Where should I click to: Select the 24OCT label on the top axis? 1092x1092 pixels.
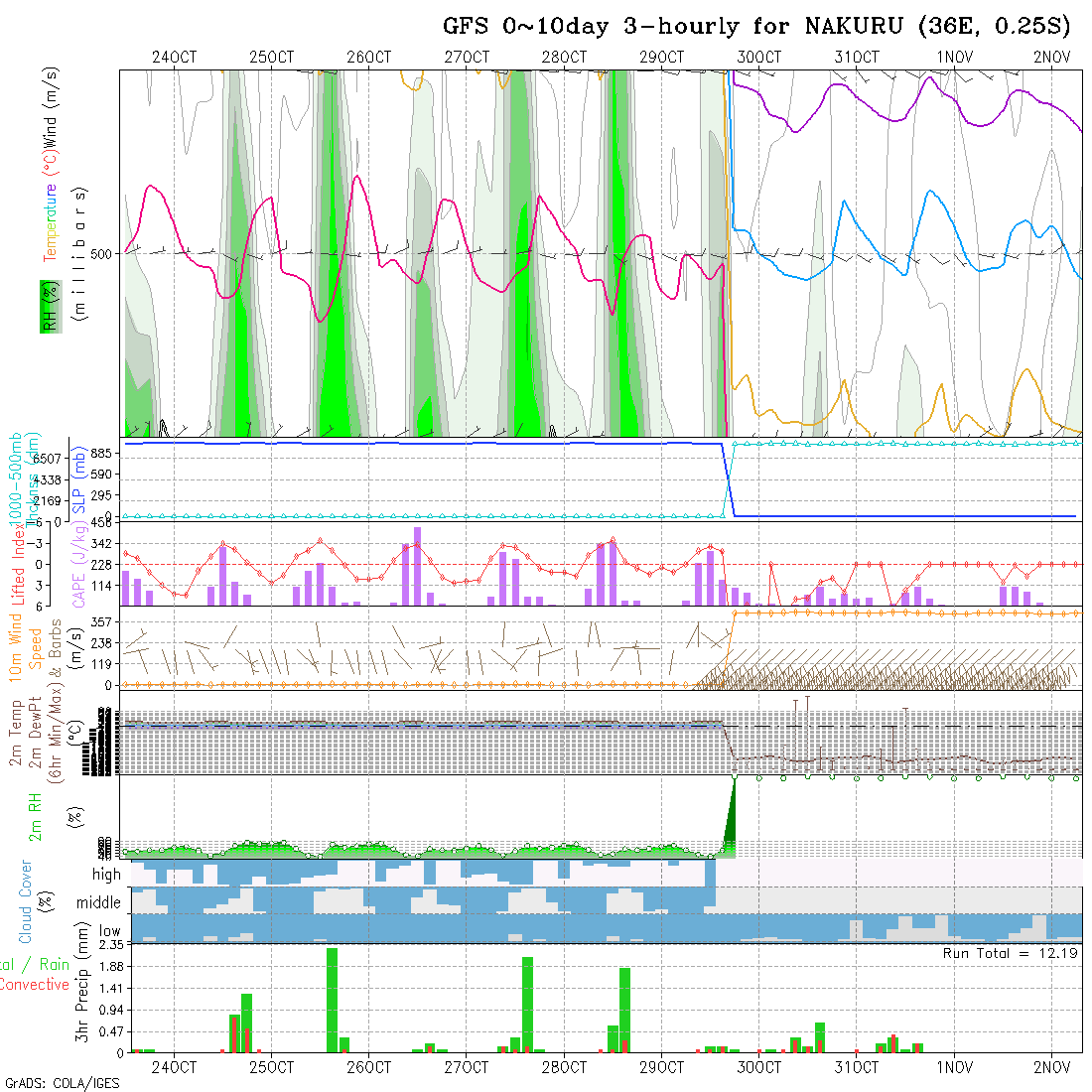(175, 58)
